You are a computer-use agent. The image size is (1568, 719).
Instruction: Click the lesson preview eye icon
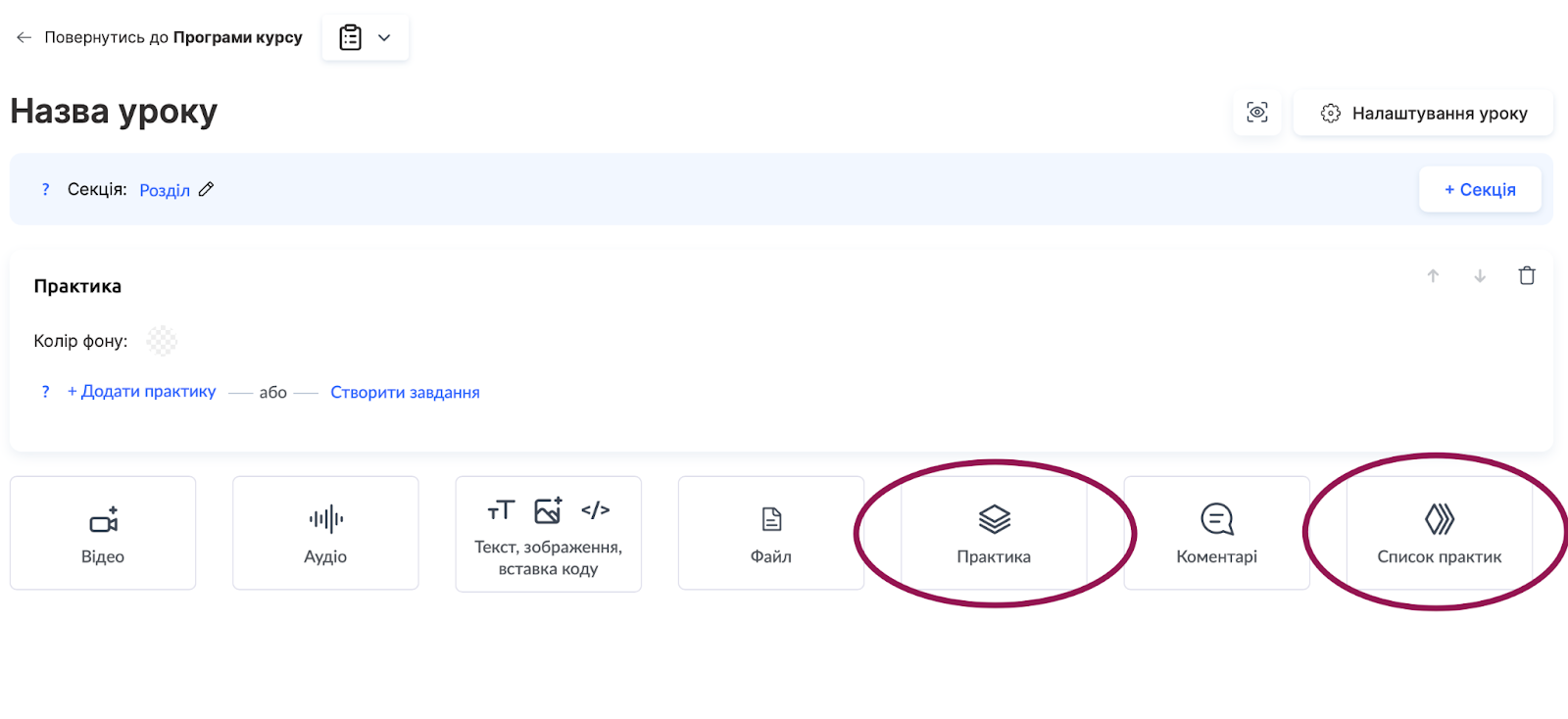tap(1257, 113)
